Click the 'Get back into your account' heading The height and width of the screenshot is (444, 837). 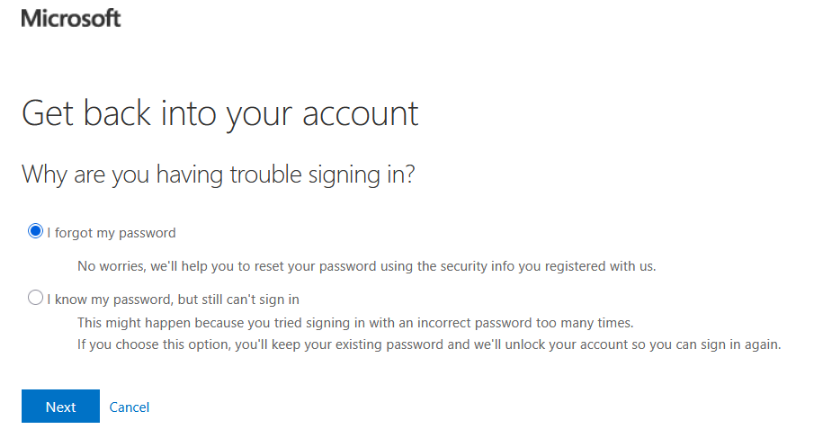[x=220, y=113]
